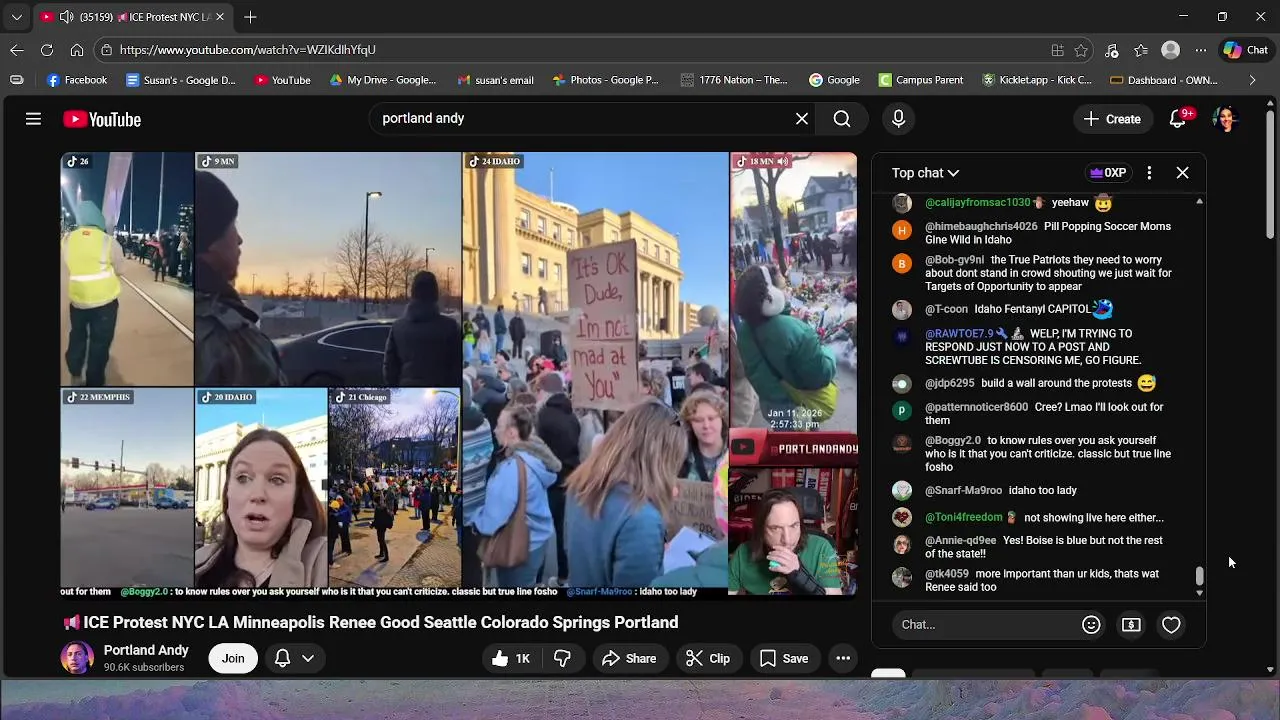Clear the search box with the X

click(802, 119)
